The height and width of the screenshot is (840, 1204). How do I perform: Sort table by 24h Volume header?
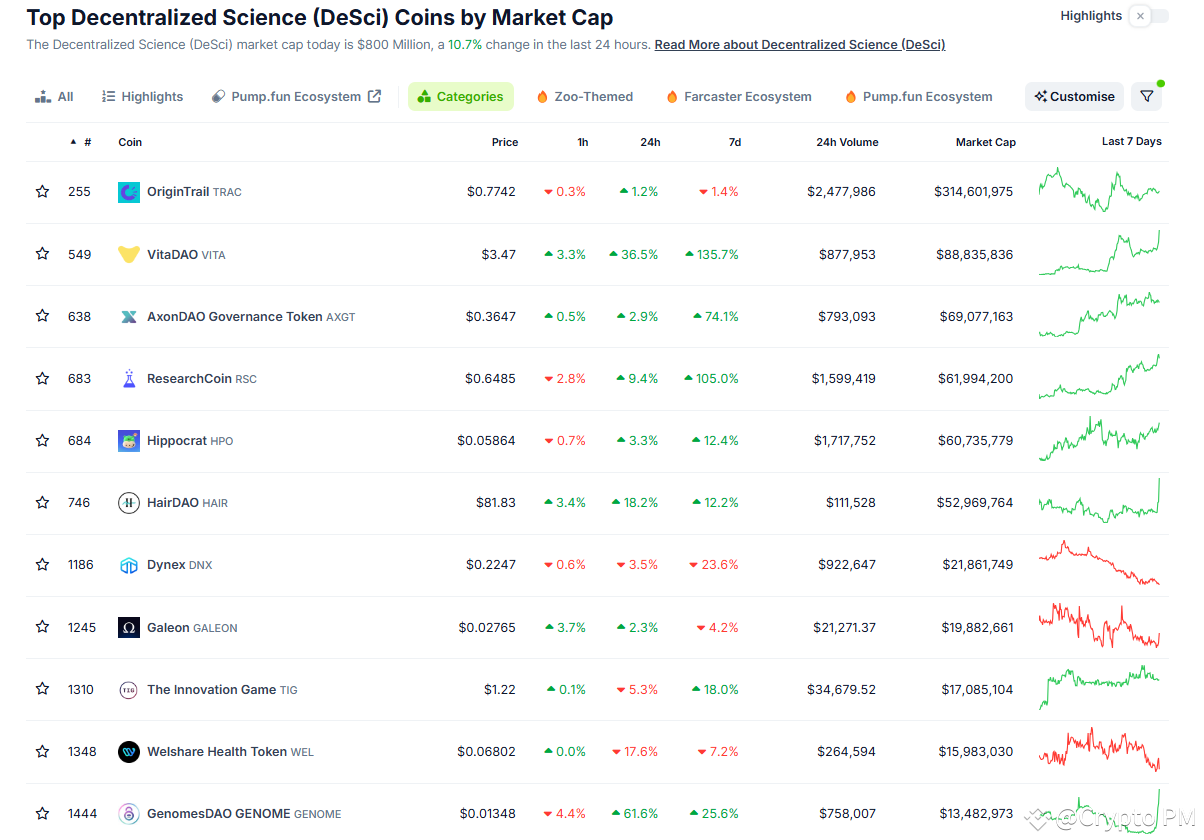point(846,142)
